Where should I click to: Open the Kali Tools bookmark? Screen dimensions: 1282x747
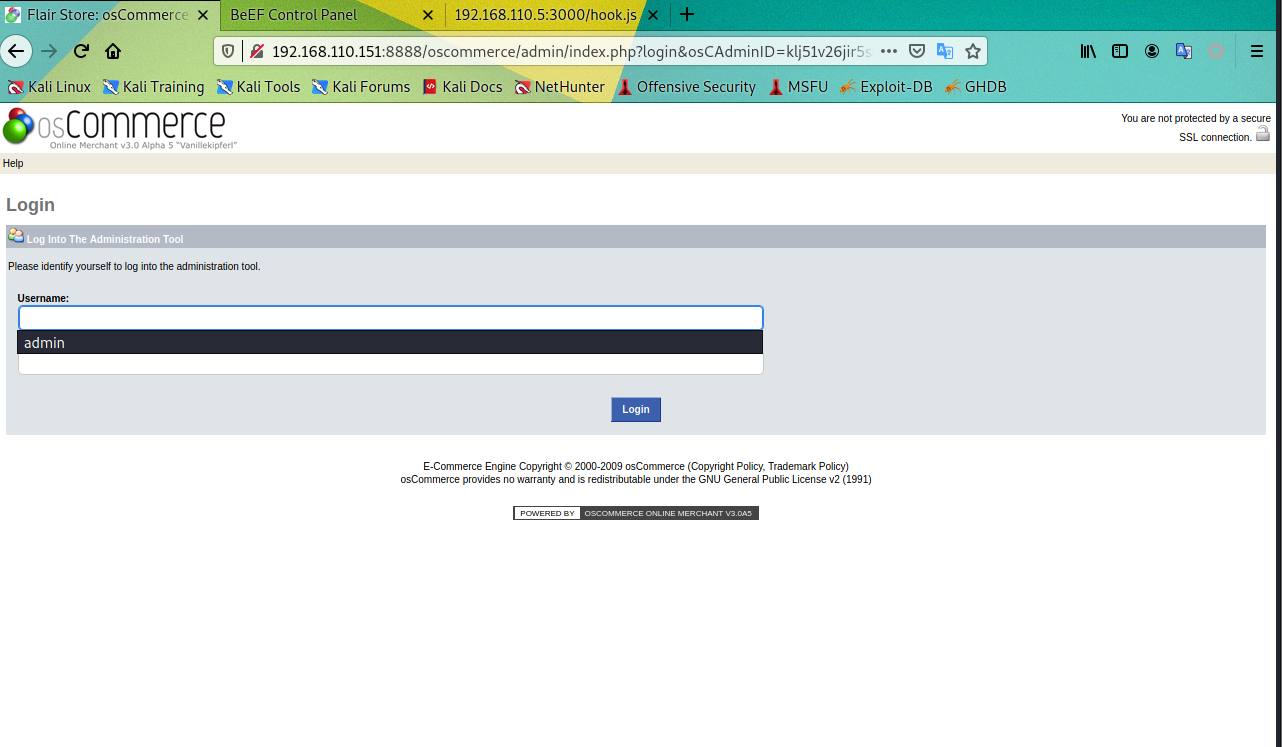[258, 87]
